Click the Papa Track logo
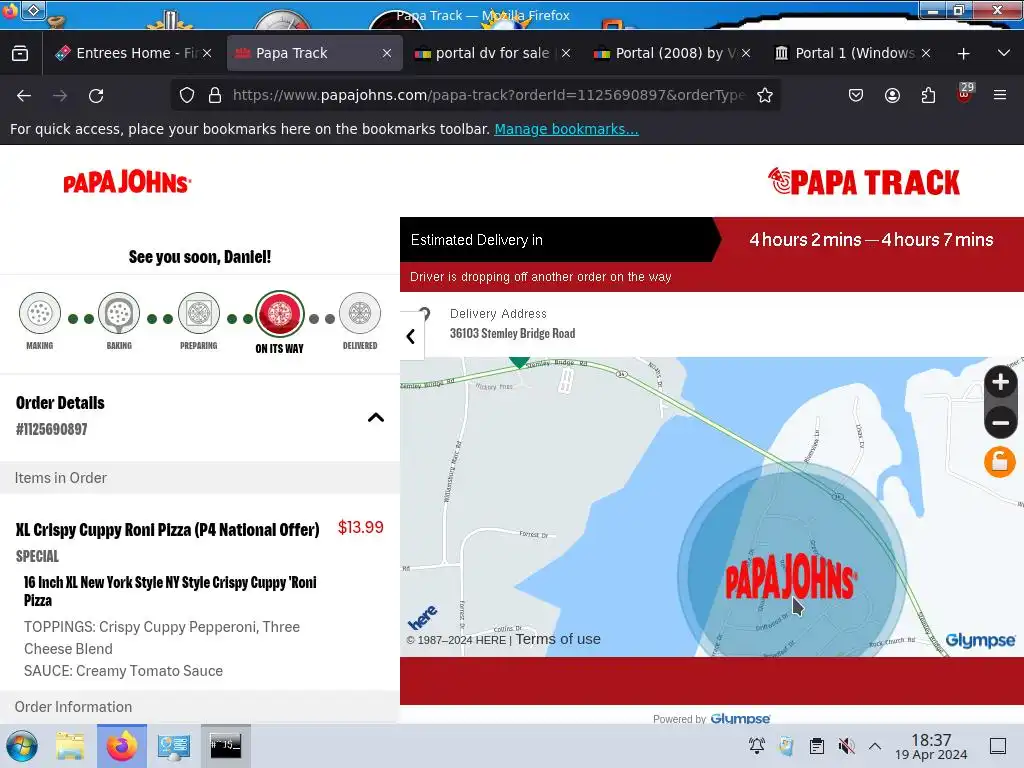This screenshot has height=768, width=1024. [864, 182]
